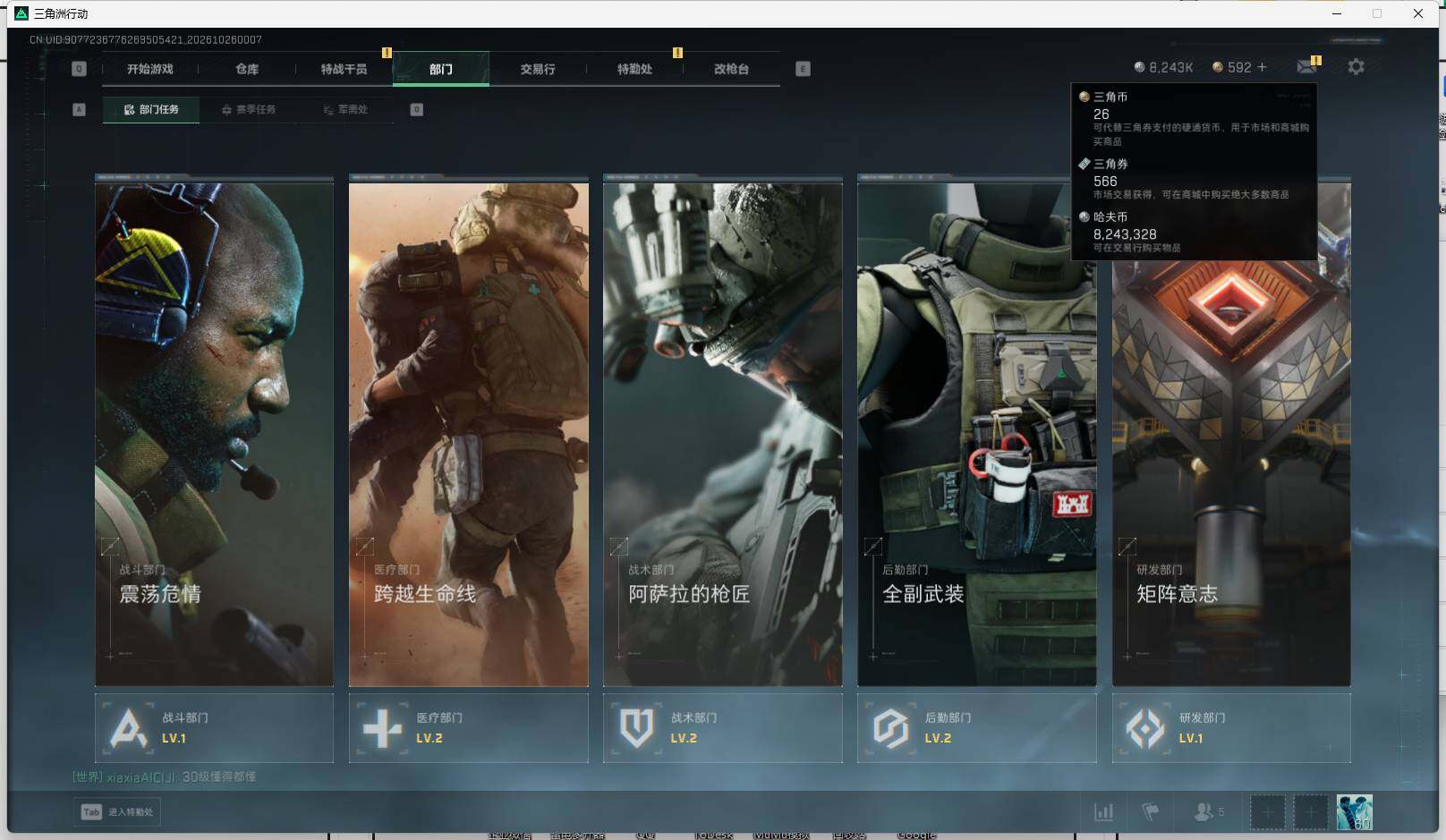Click the A key hint icon
Image resolution: width=1446 pixels, height=840 pixels.
(x=79, y=109)
